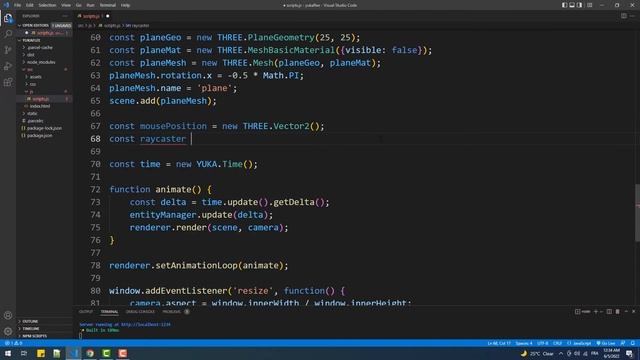
Task: Click CRLF end-of-line setting
Action: tap(557, 343)
